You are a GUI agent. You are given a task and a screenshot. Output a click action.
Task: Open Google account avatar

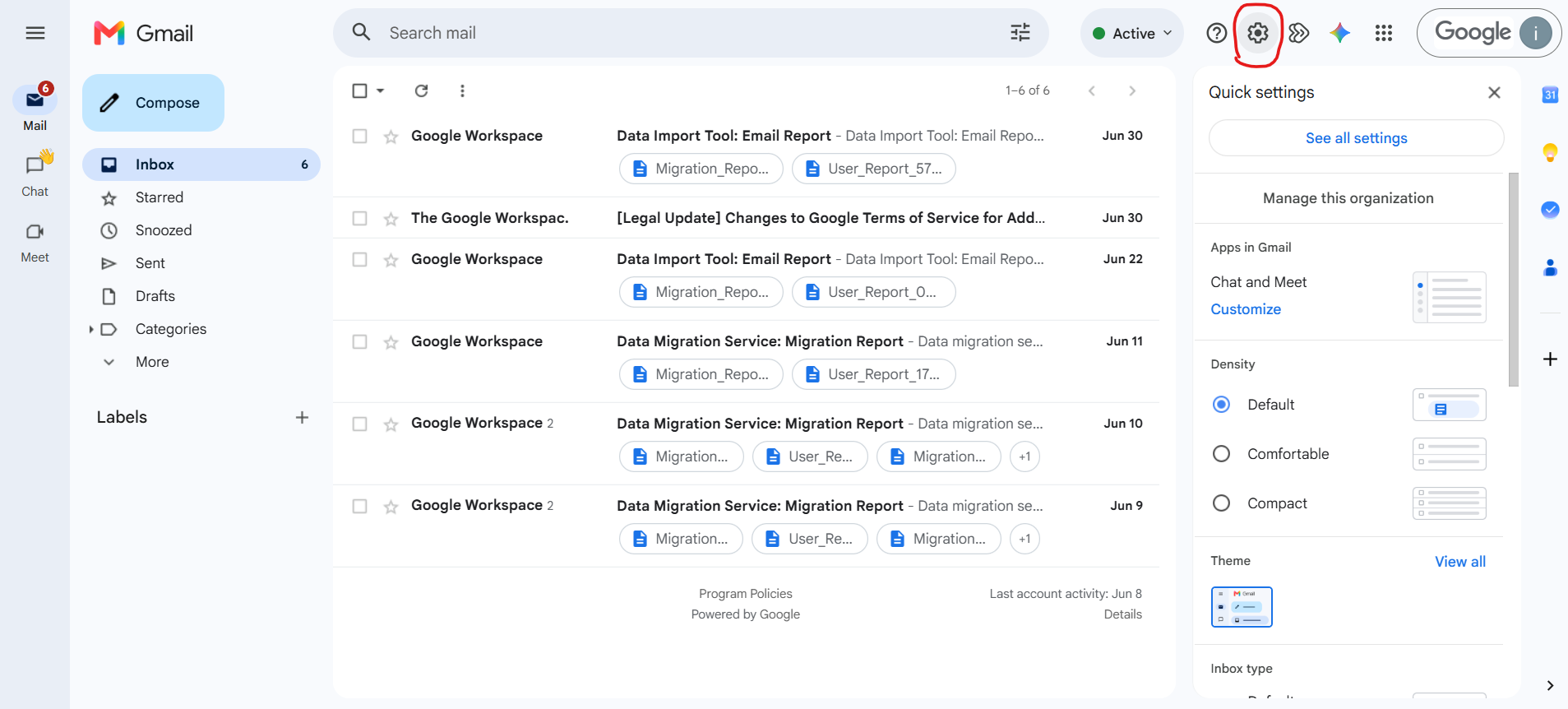coord(1535,33)
